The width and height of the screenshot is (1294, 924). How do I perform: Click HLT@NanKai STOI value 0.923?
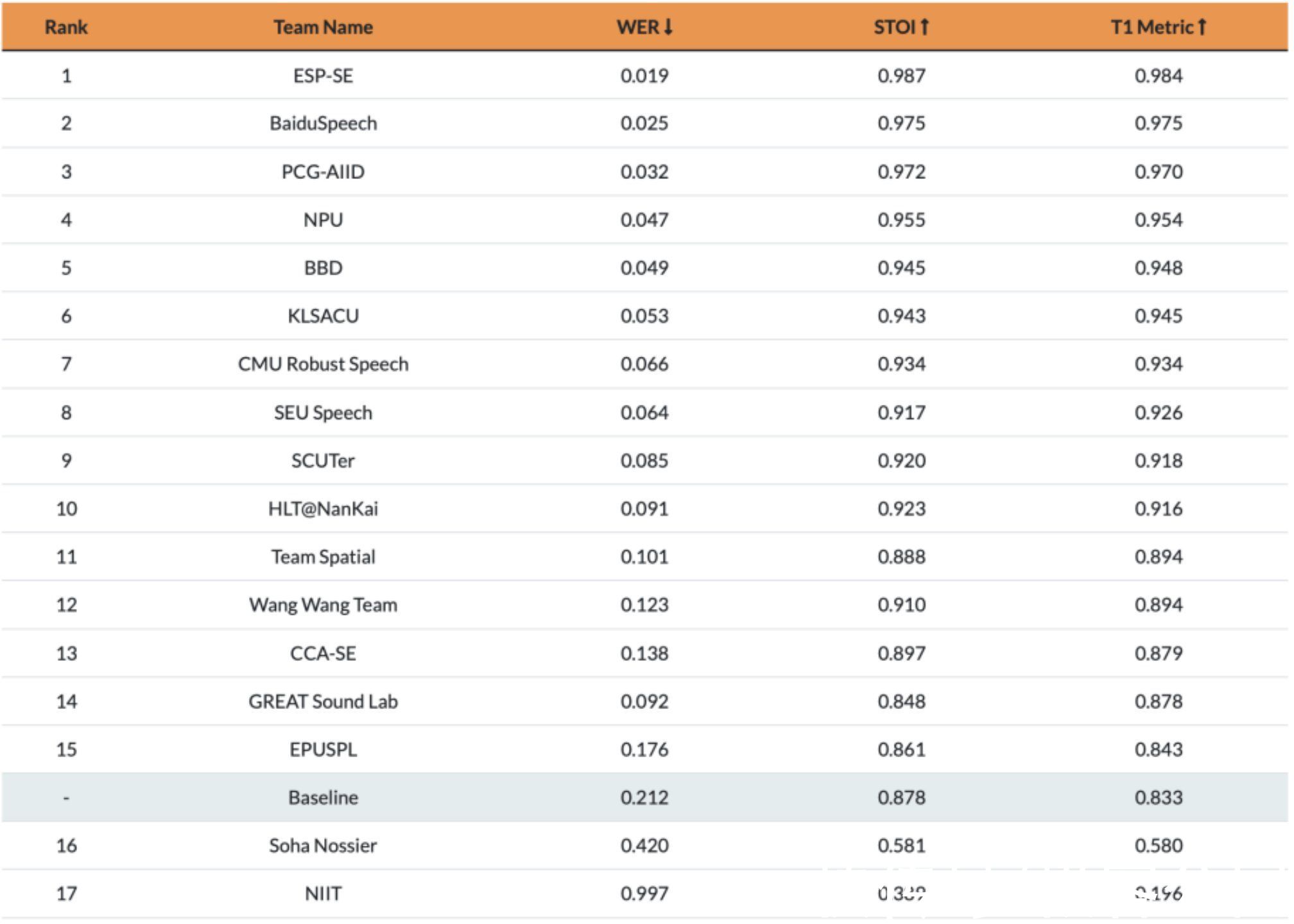pyautogui.click(x=902, y=509)
